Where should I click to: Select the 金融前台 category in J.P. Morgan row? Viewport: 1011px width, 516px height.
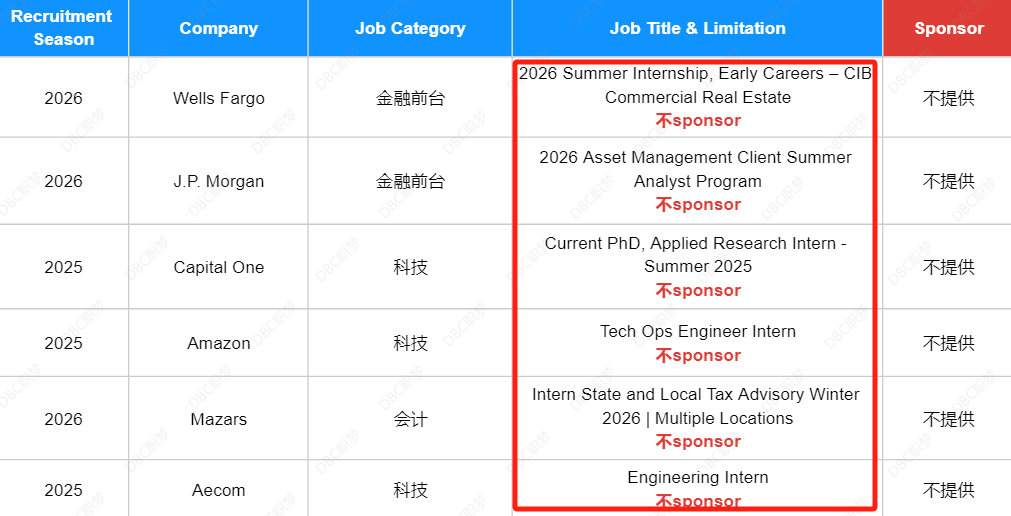(410, 181)
